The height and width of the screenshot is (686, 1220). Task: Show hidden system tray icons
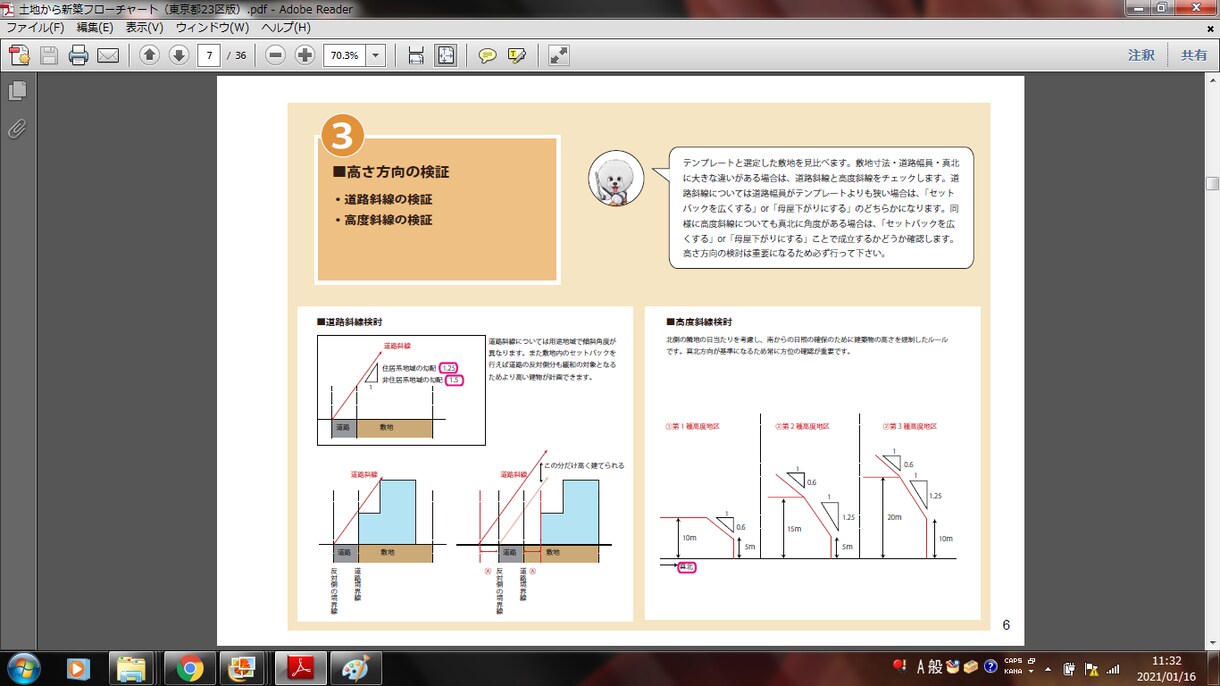[x=1048, y=668]
